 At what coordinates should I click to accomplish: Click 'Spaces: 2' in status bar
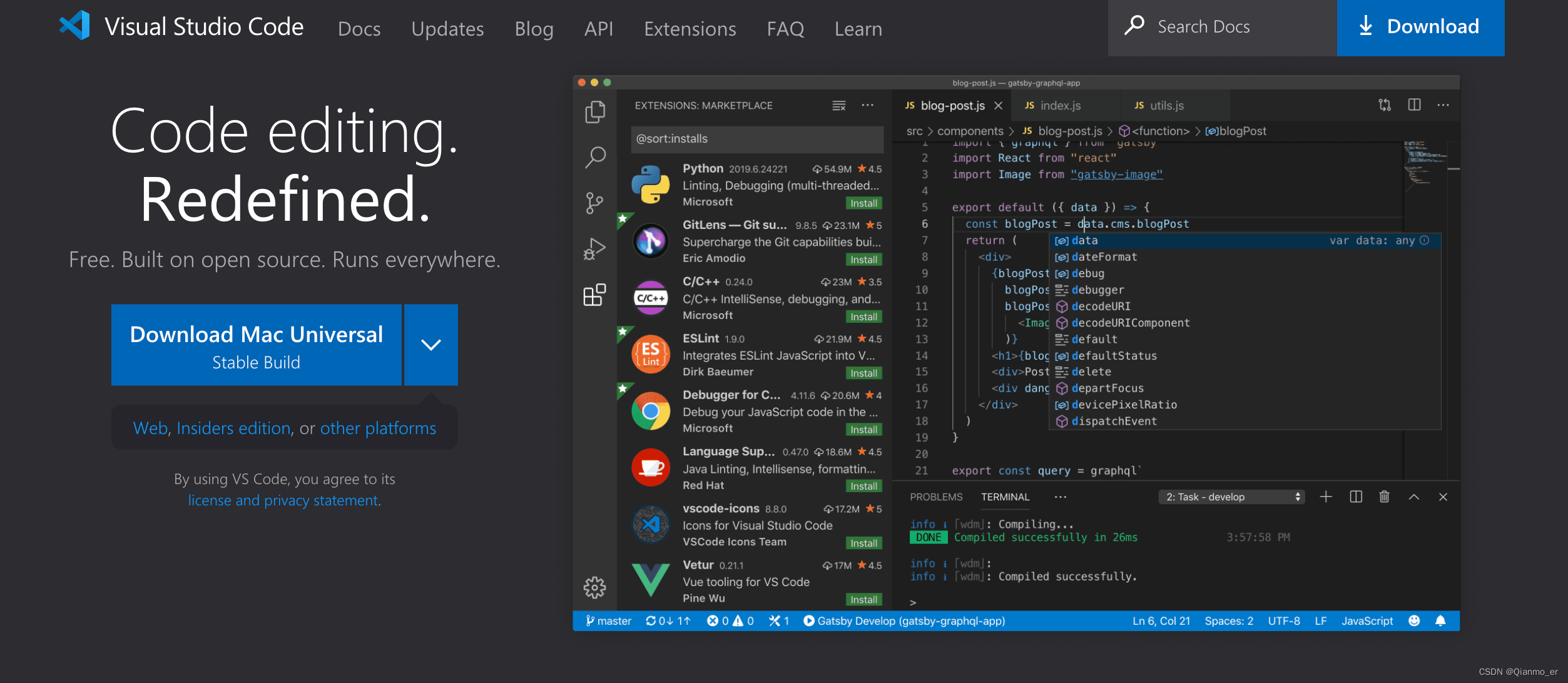(1228, 620)
